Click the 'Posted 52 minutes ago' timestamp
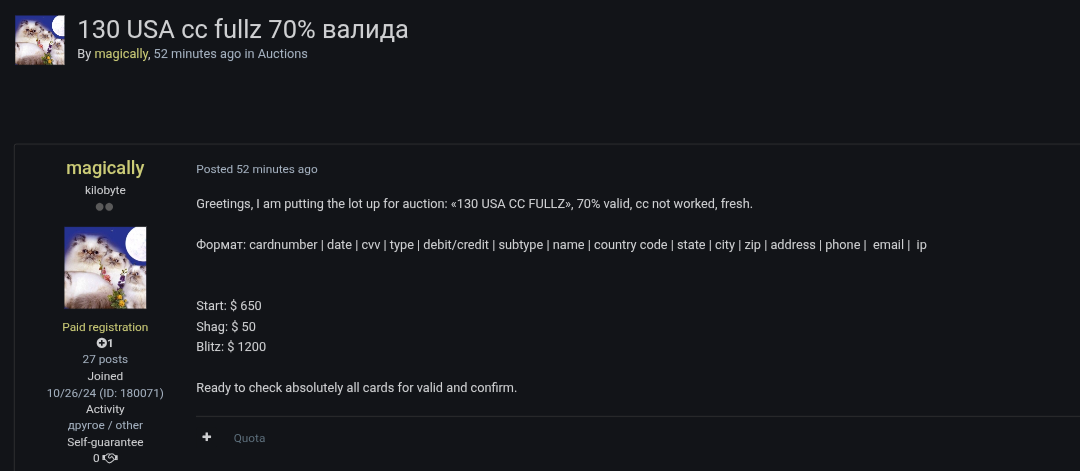The height and width of the screenshot is (471, 1080). point(257,169)
